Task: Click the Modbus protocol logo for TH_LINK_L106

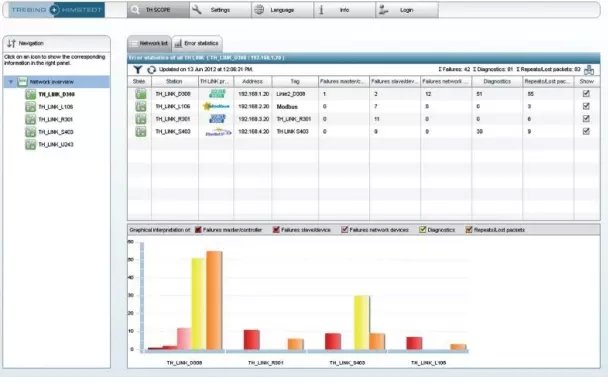Action: pos(216,106)
